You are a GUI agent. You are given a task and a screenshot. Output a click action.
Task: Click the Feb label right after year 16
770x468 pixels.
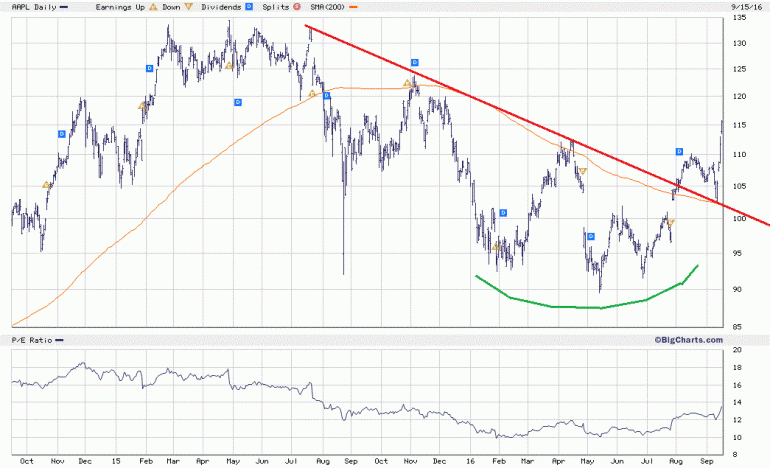pyautogui.click(x=499, y=461)
